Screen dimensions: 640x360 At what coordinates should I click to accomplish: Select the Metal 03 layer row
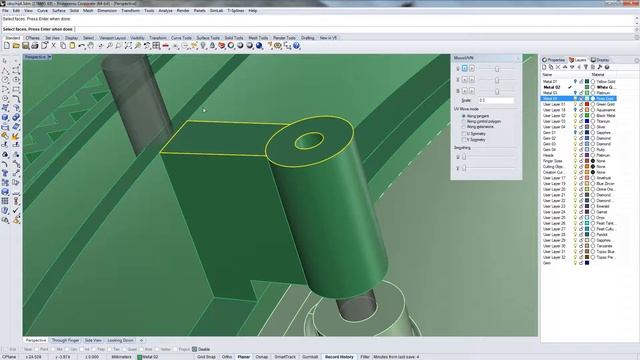[x=578, y=93]
